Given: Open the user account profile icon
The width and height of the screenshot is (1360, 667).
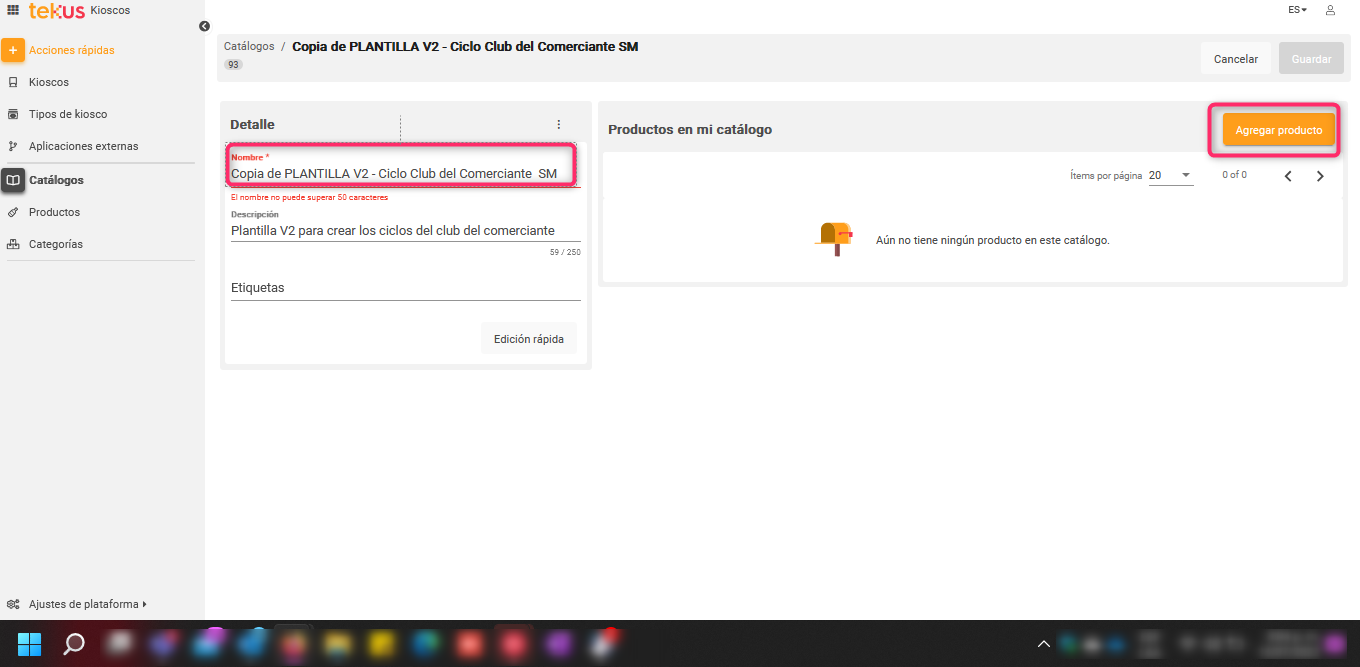Looking at the screenshot, I should click(x=1330, y=10).
